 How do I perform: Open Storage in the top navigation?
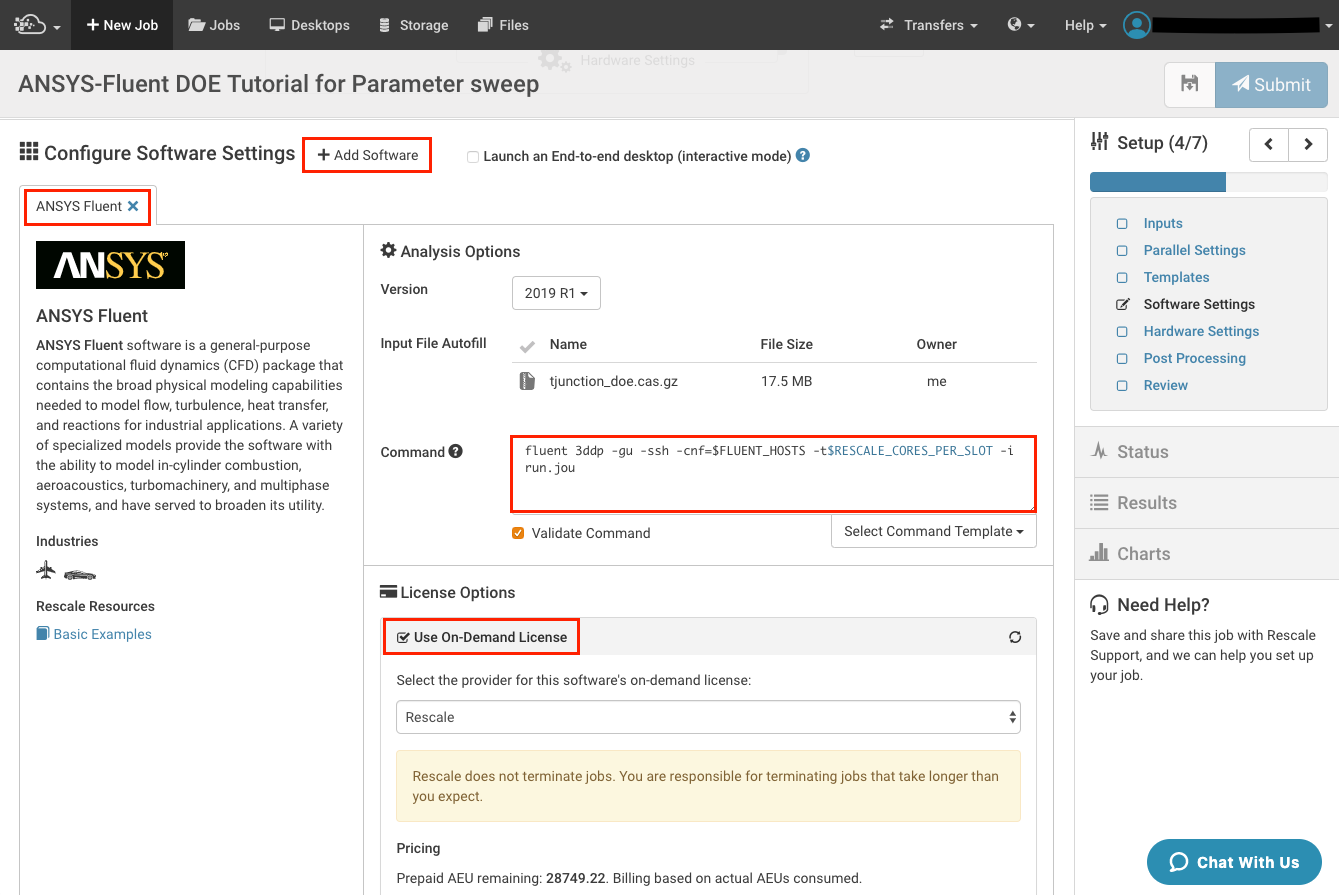point(413,25)
